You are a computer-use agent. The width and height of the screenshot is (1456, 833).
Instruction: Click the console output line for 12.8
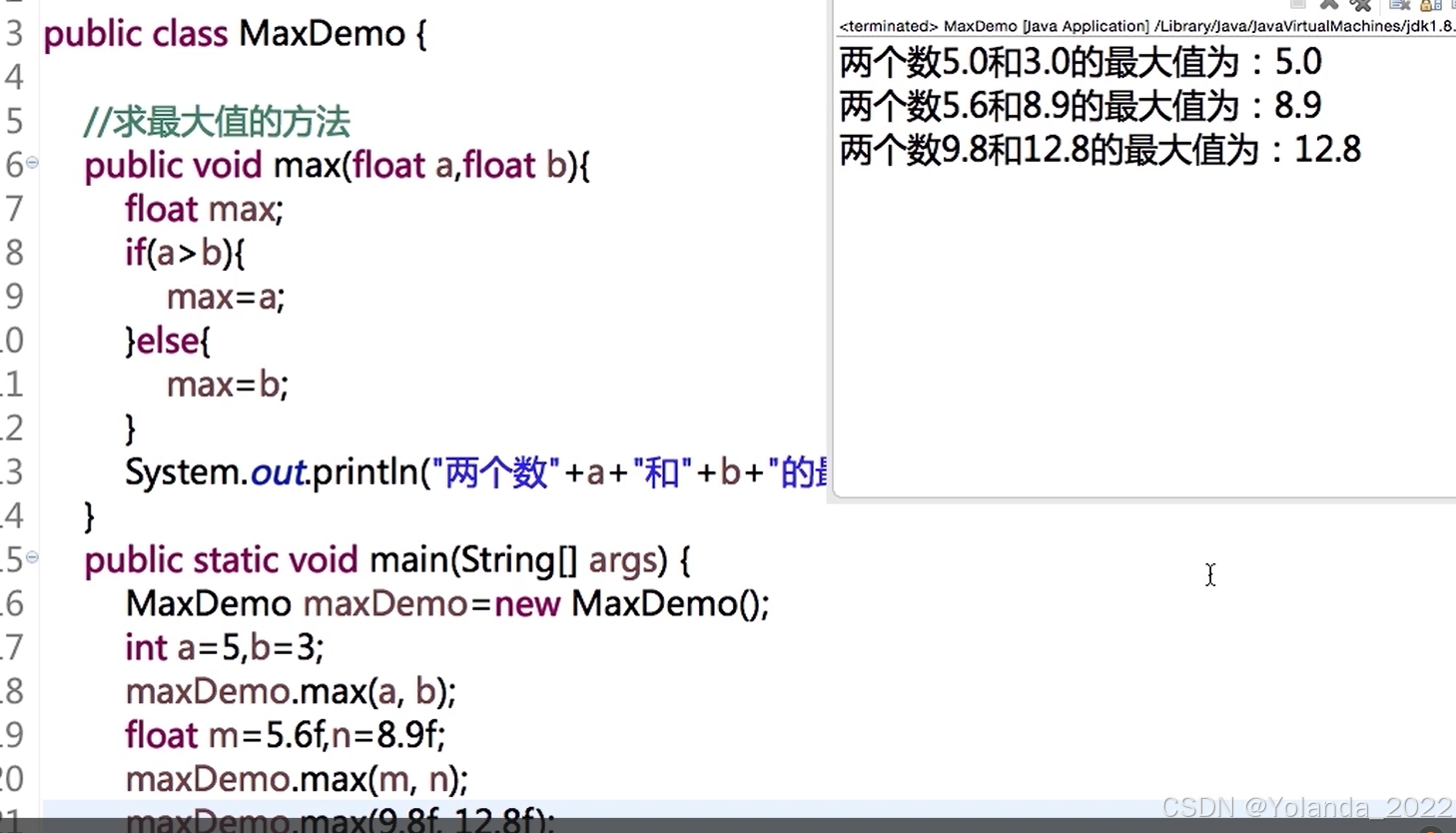[x=1100, y=150]
